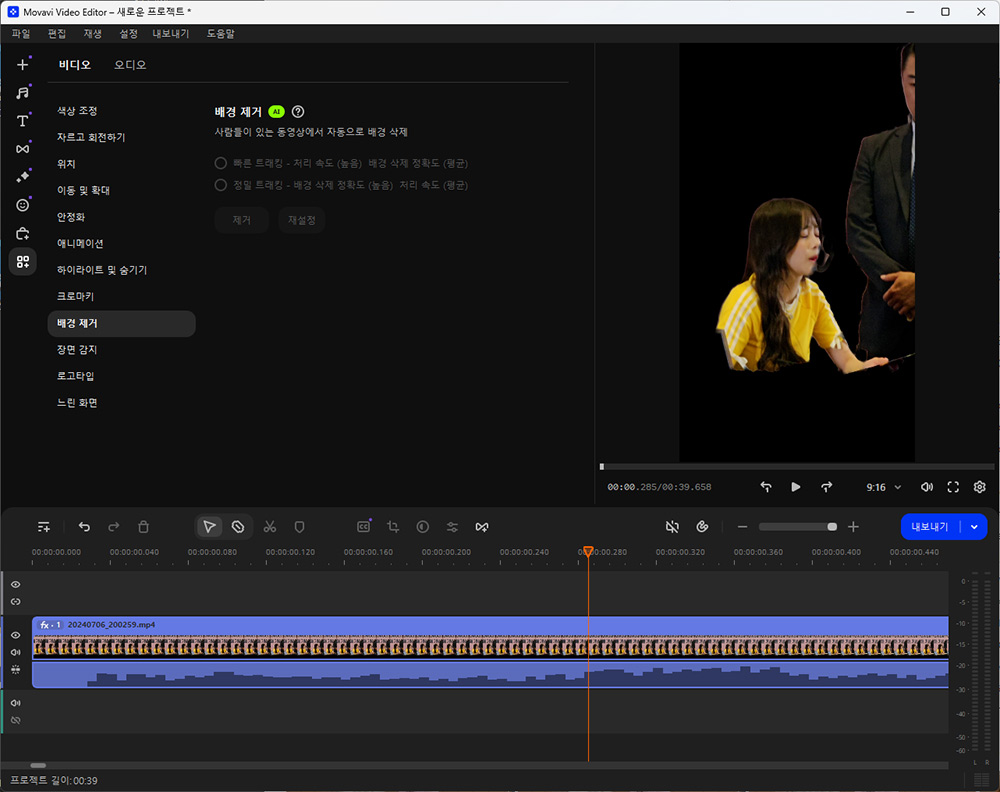Click the orange playhead marker on ruler
This screenshot has width=1000, height=792.
[x=588, y=551]
